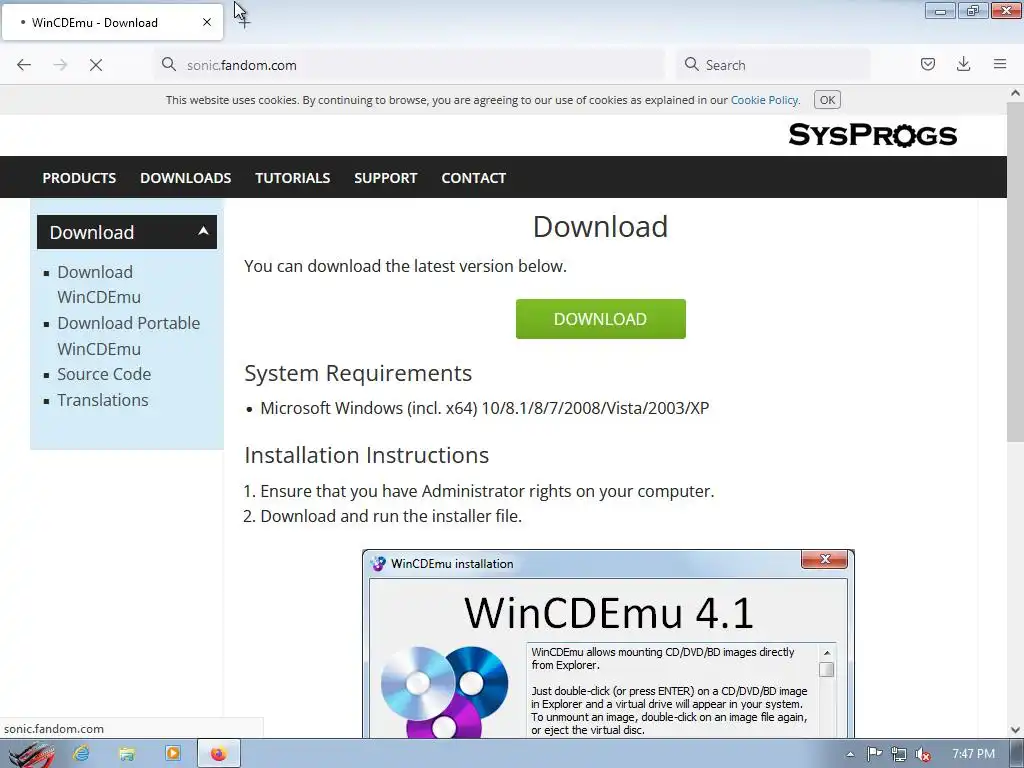The image size is (1024, 768).
Task: Go back with the browser back arrow
Action: pyautogui.click(x=24, y=65)
